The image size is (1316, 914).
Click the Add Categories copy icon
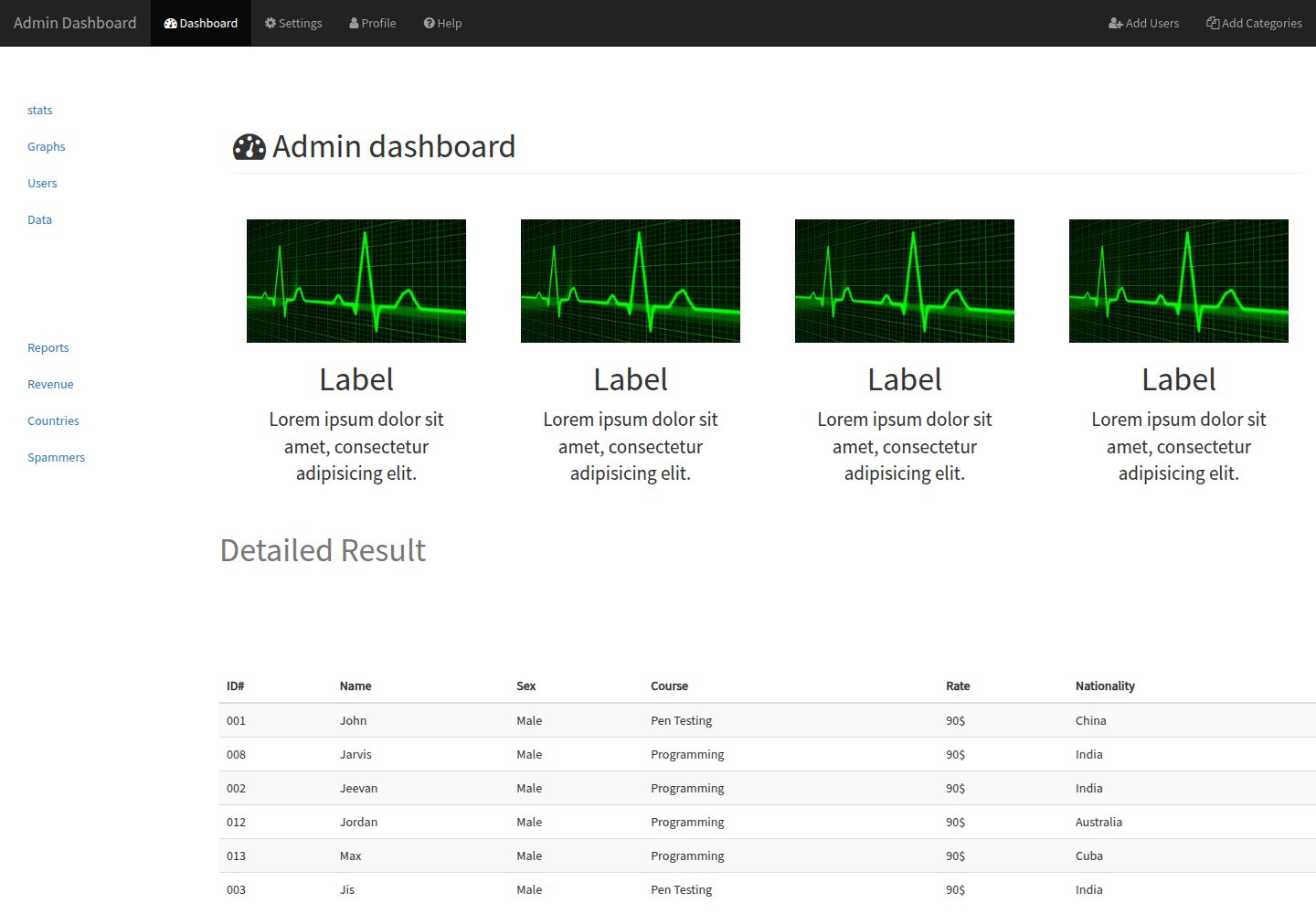coord(1213,23)
